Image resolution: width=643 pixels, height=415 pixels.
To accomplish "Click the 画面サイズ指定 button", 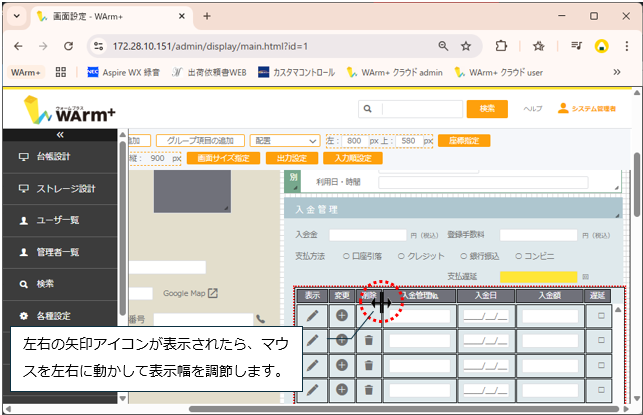I will 223,158.
